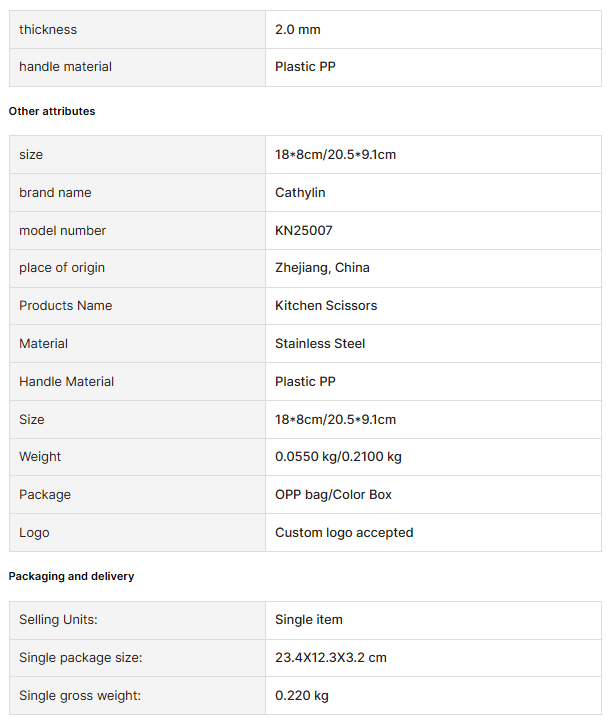This screenshot has width=611, height=722.
Task: Select the OPP bag/Color Box value
Action: click(x=333, y=495)
